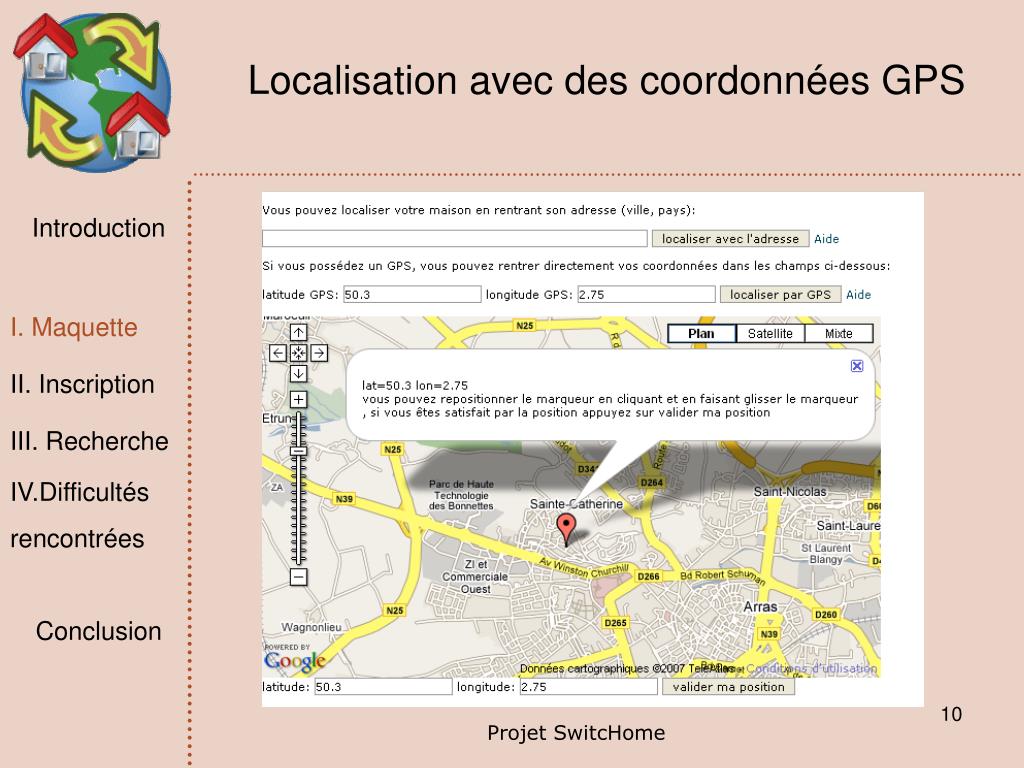This screenshot has height=768, width=1024.
Task: Click the 'Arras' city label on map
Action: 760,607
